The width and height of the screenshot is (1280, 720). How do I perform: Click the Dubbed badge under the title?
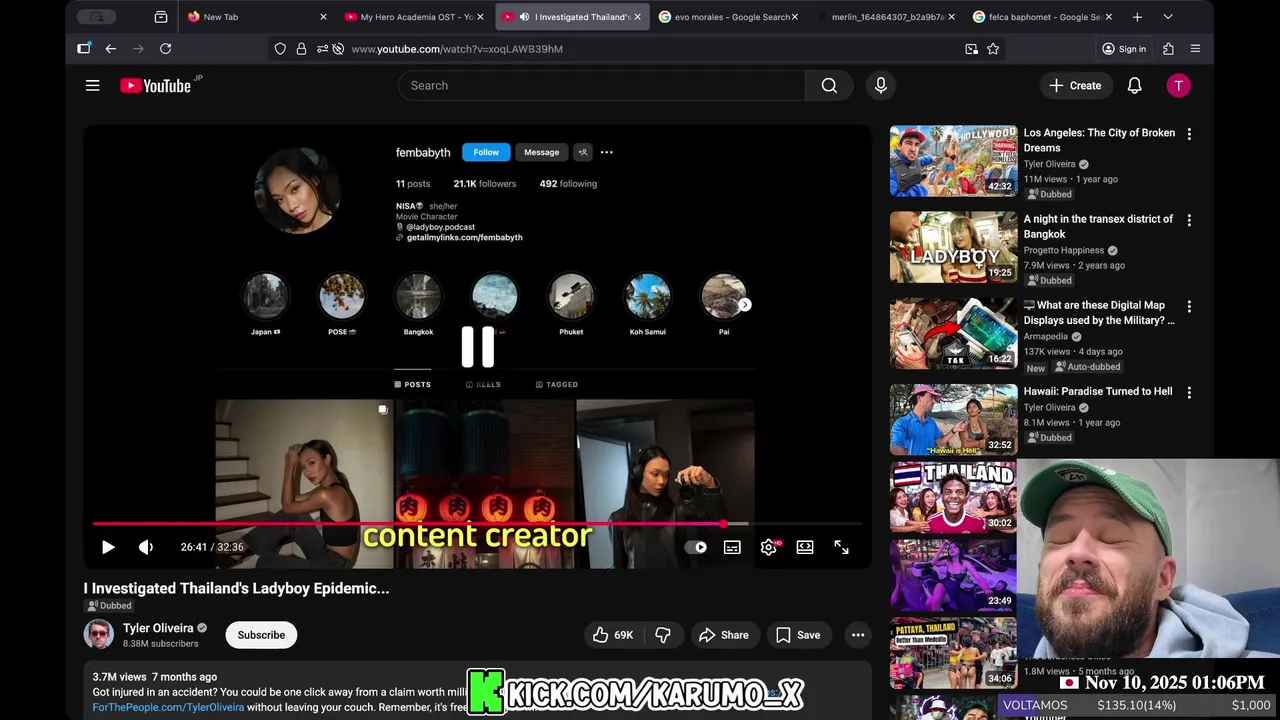(x=110, y=606)
